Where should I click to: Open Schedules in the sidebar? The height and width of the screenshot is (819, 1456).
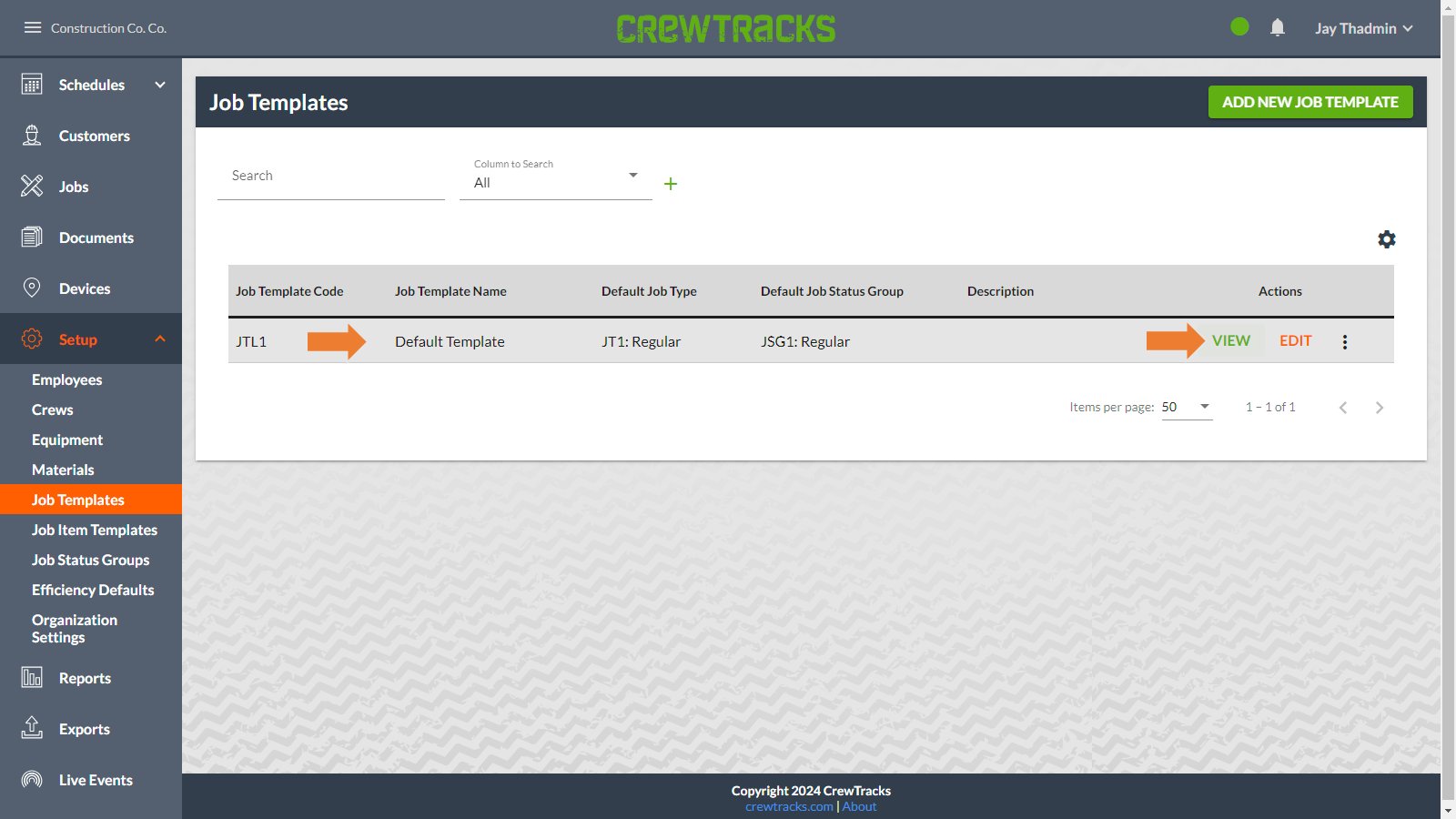point(91,85)
